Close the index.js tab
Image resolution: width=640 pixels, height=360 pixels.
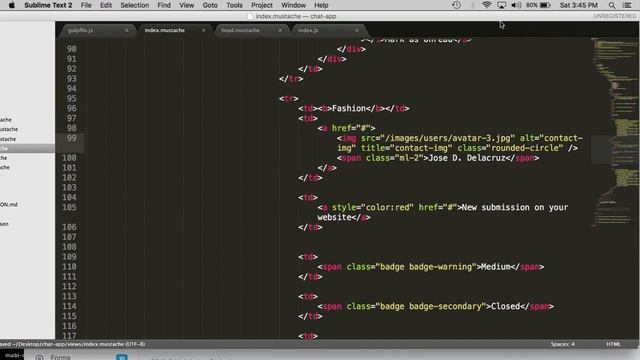click(357, 30)
